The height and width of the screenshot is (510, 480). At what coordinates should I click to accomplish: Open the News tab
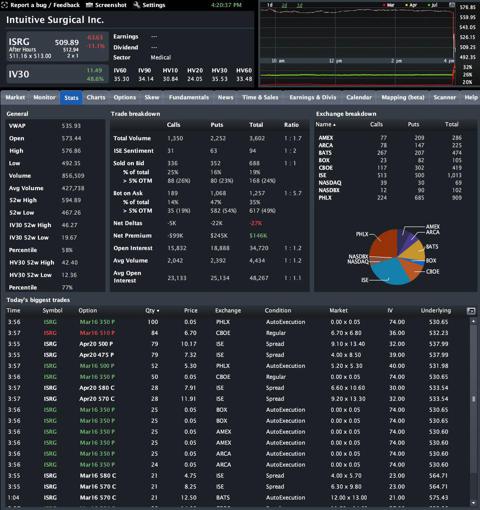pos(226,98)
